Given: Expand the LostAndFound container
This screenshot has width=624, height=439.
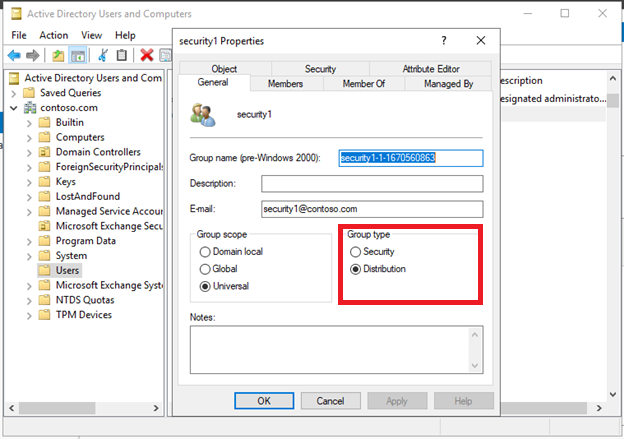Looking at the screenshot, I should click(x=29, y=197).
